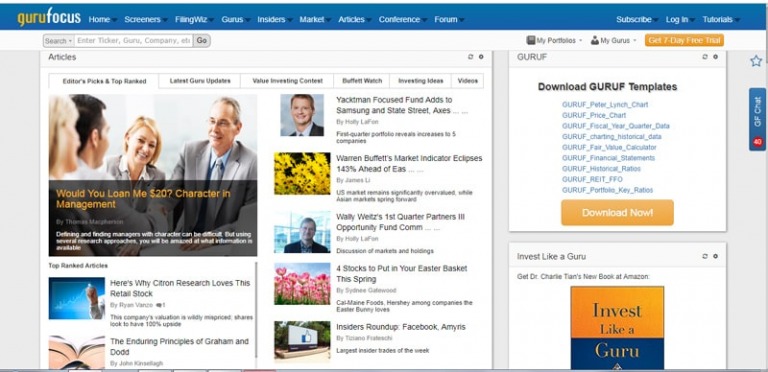Viewport: 768px width, 372px height.
Task: Open the Tutorials menu
Action: [720, 20]
